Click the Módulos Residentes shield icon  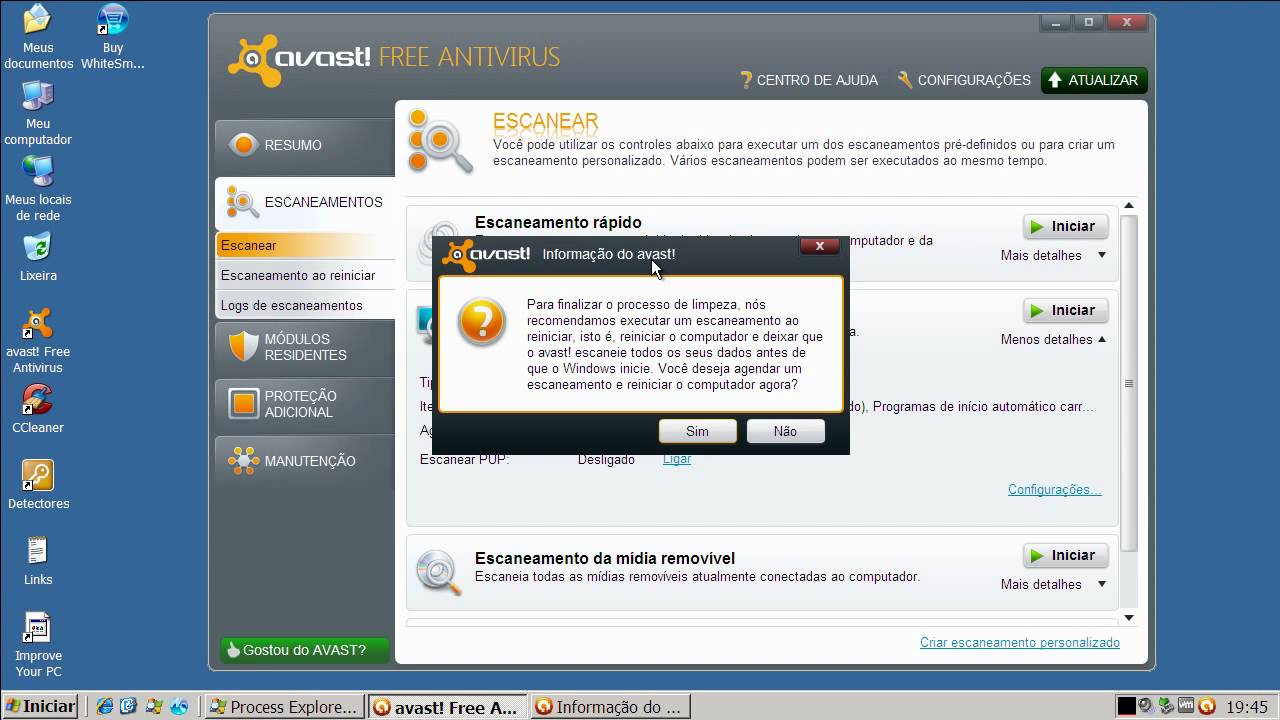244,347
